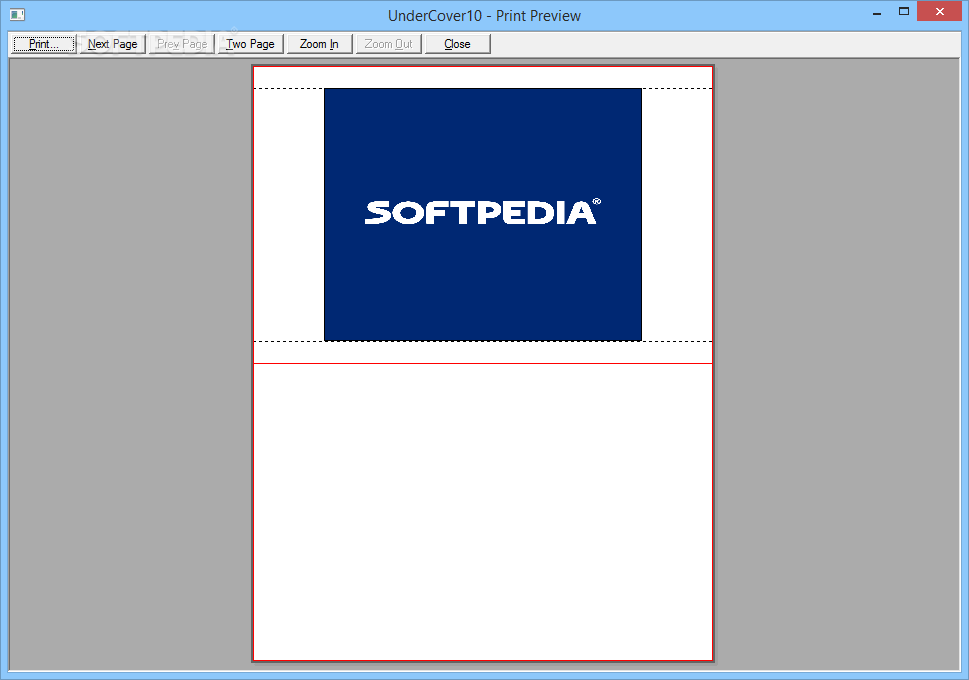Screen dimensions: 969x680
Task: Click the disabled Zoom Out button
Action: point(389,44)
